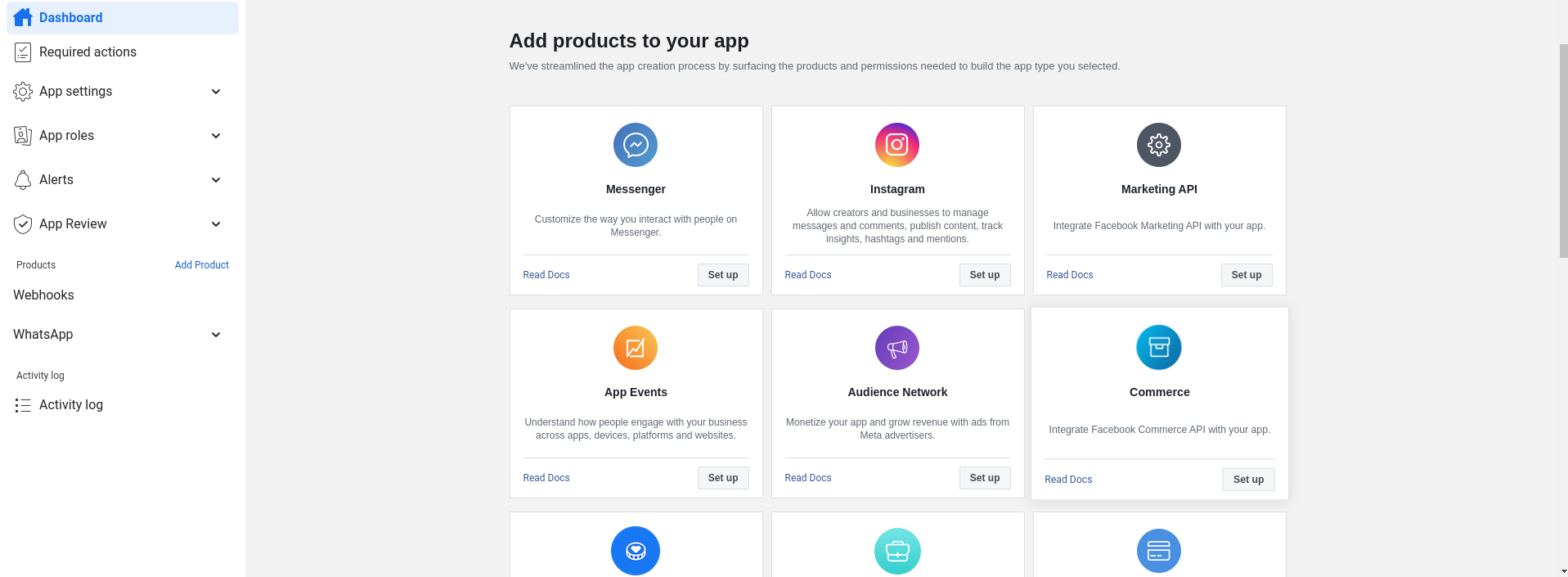Click Add Product link in sidebar
This screenshot has width=1568, height=577.
point(201,265)
